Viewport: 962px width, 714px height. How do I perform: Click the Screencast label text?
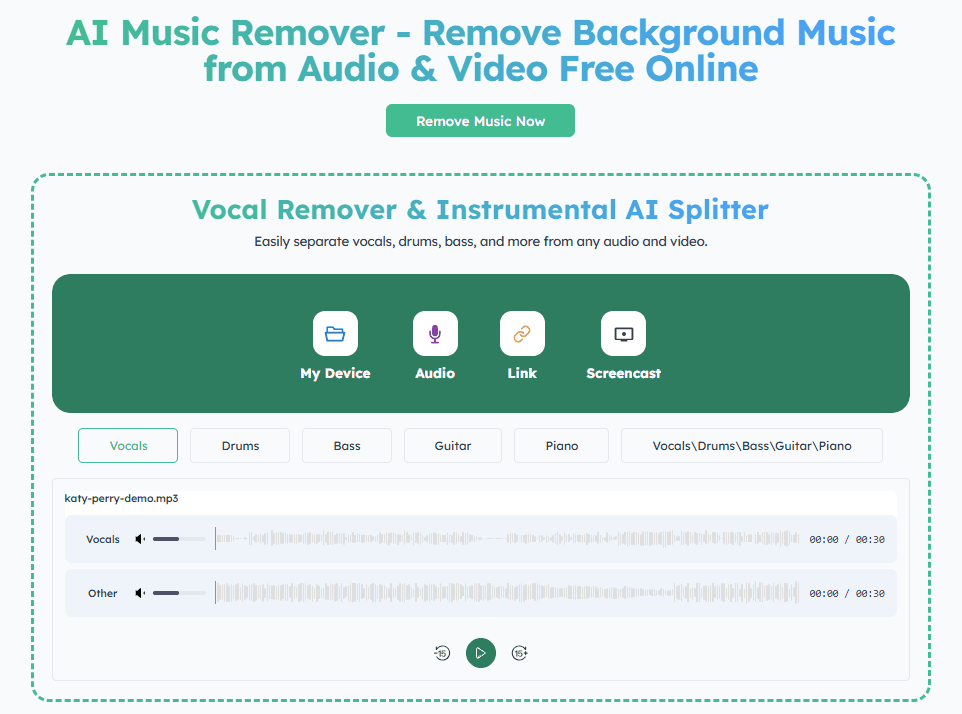[623, 374]
